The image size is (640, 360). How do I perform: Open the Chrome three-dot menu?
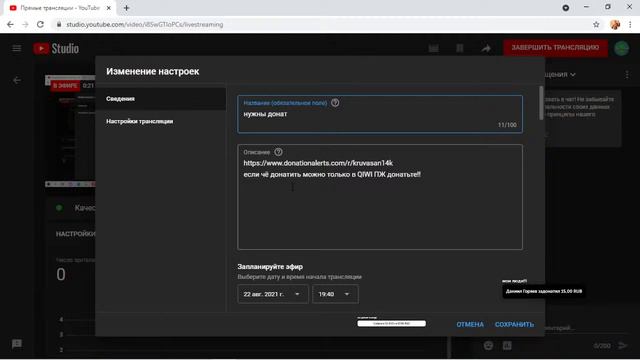point(630,24)
